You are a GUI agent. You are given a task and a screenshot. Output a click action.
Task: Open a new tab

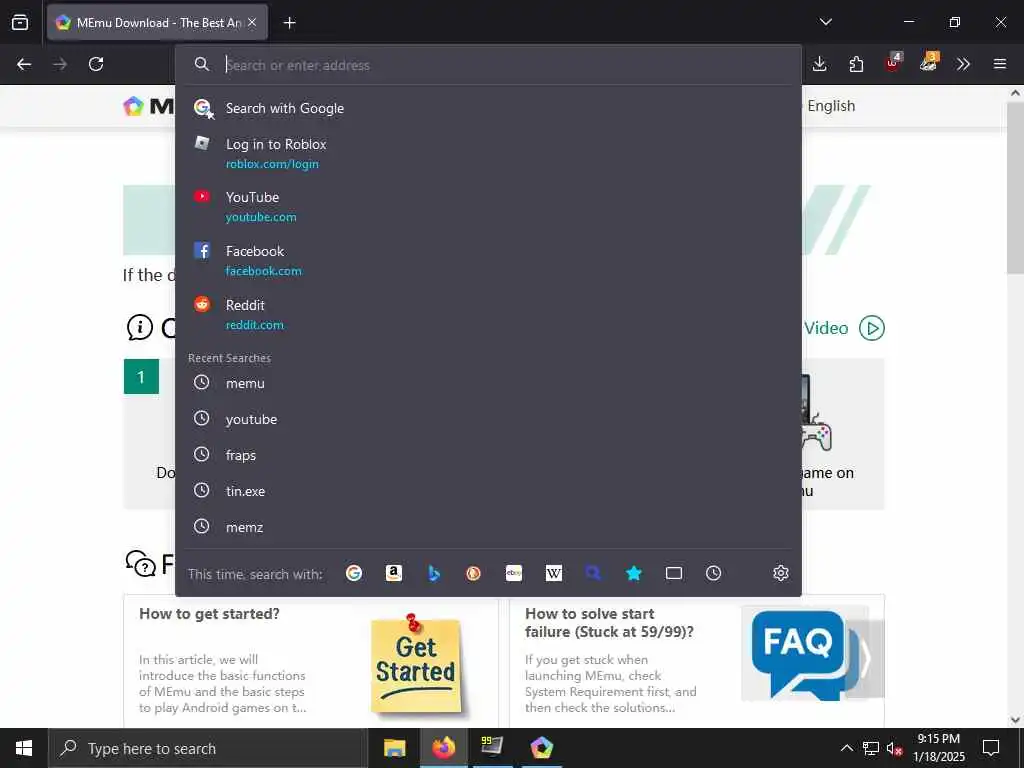[289, 23]
